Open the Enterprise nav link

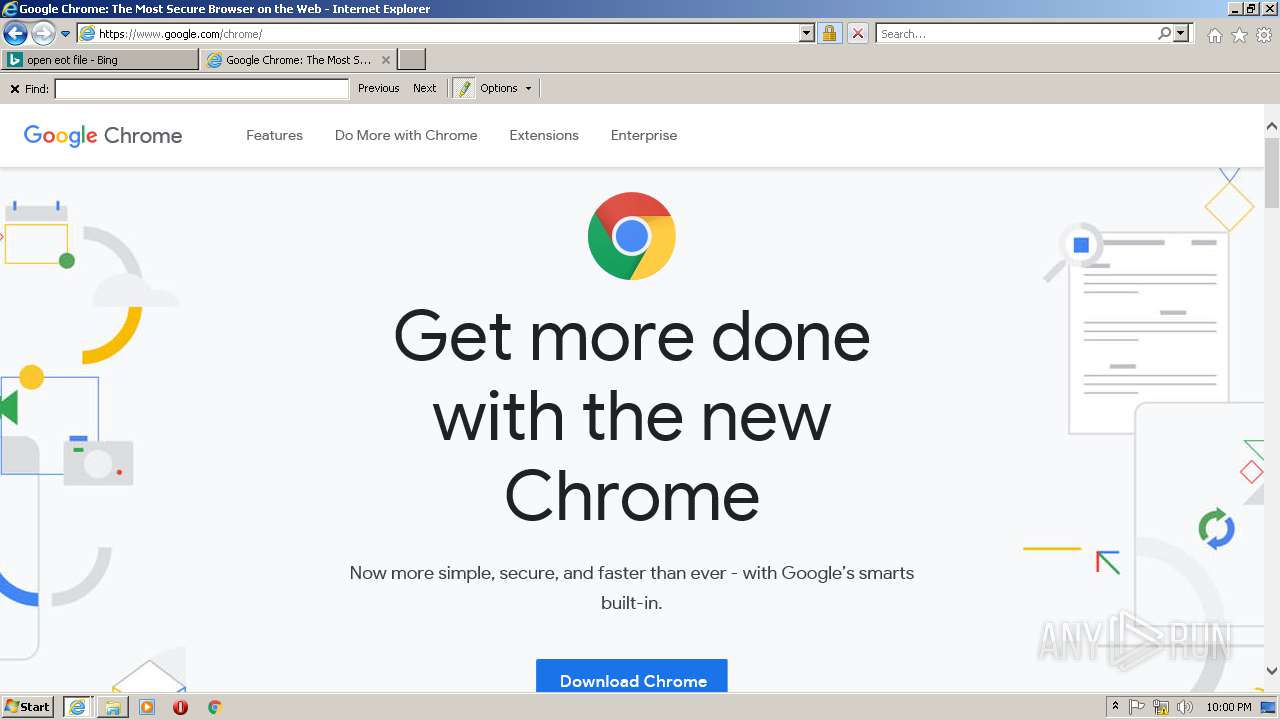(644, 135)
